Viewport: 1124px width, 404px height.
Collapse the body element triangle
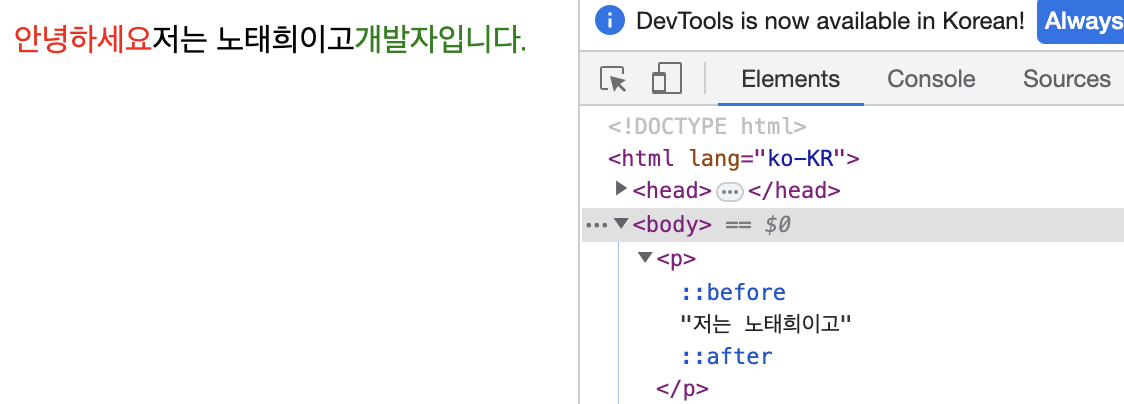(x=621, y=224)
